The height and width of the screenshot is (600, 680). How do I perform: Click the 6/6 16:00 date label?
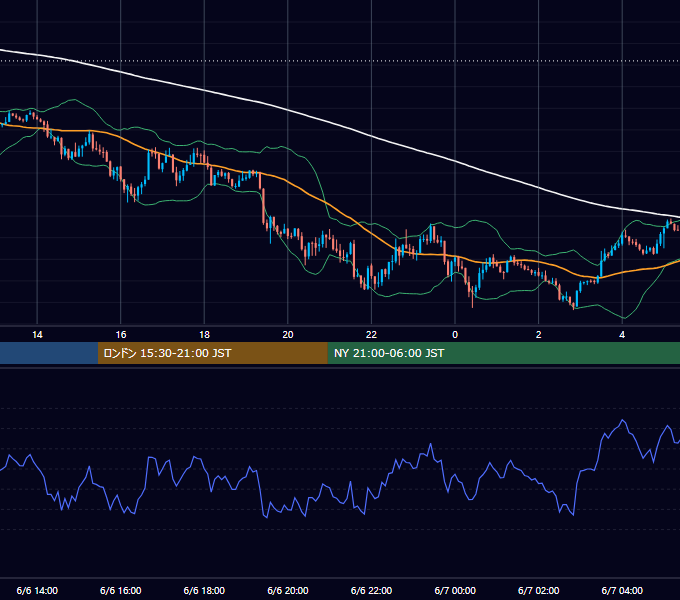click(121, 590)
